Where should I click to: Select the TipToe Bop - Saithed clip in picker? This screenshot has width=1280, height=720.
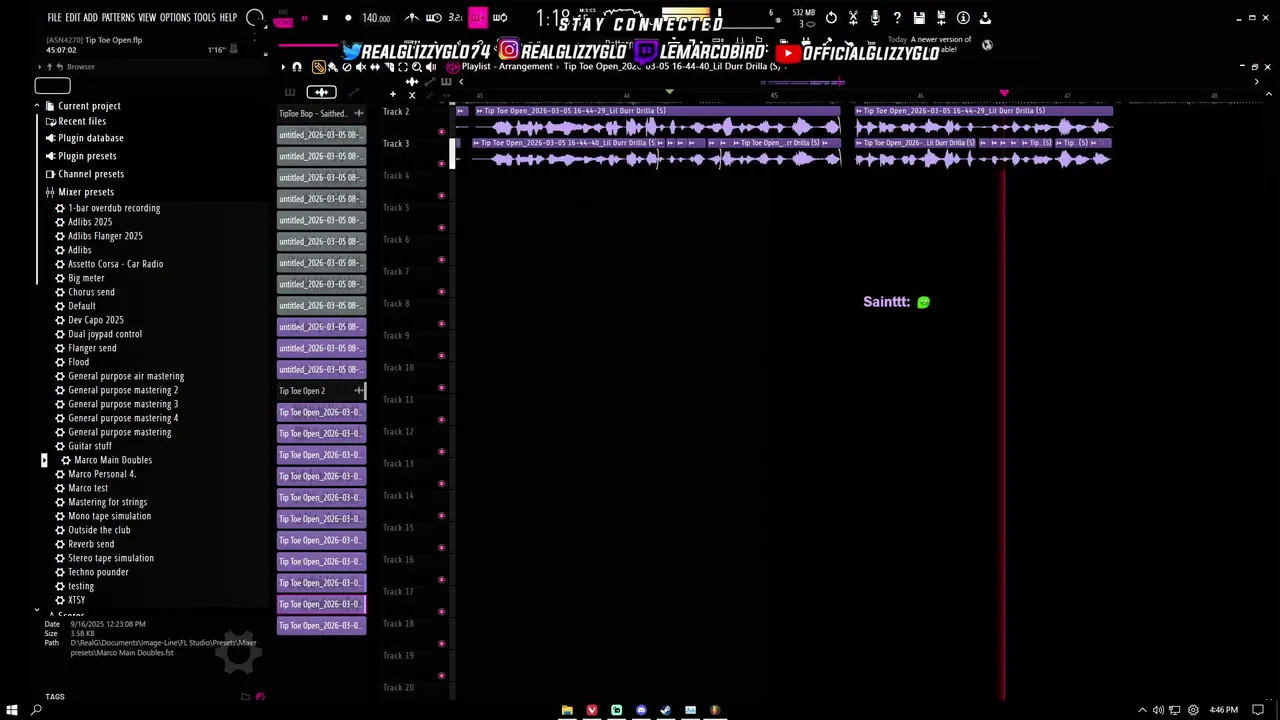coord(321,113)
